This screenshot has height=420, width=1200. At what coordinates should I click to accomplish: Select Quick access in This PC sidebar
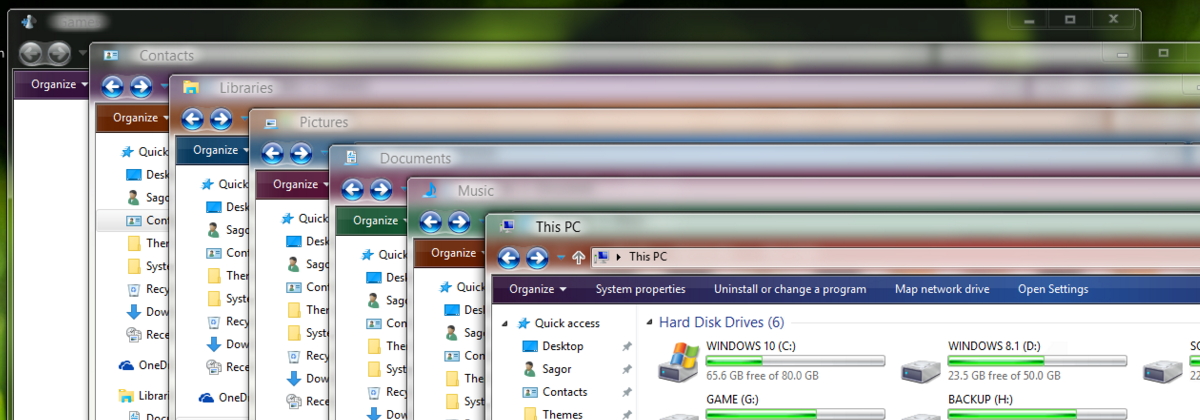coord(567,323)
